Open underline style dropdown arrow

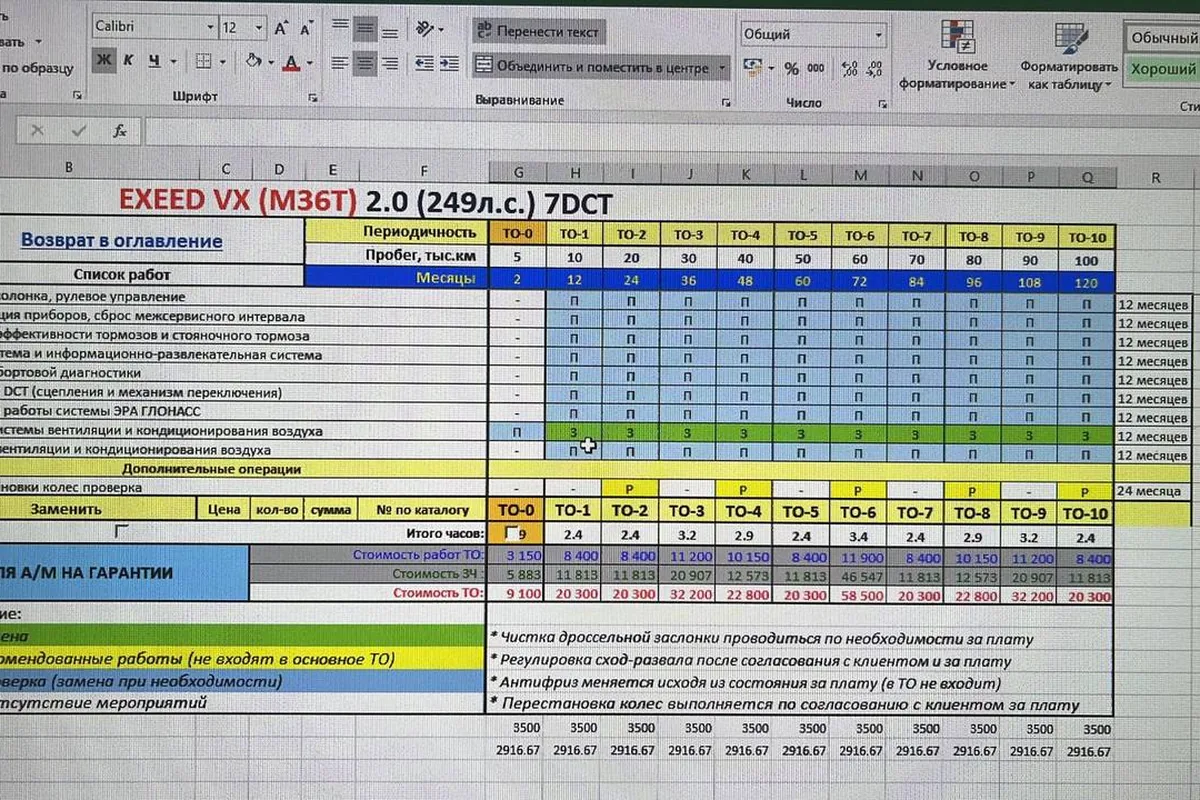(x=174, y=62)
